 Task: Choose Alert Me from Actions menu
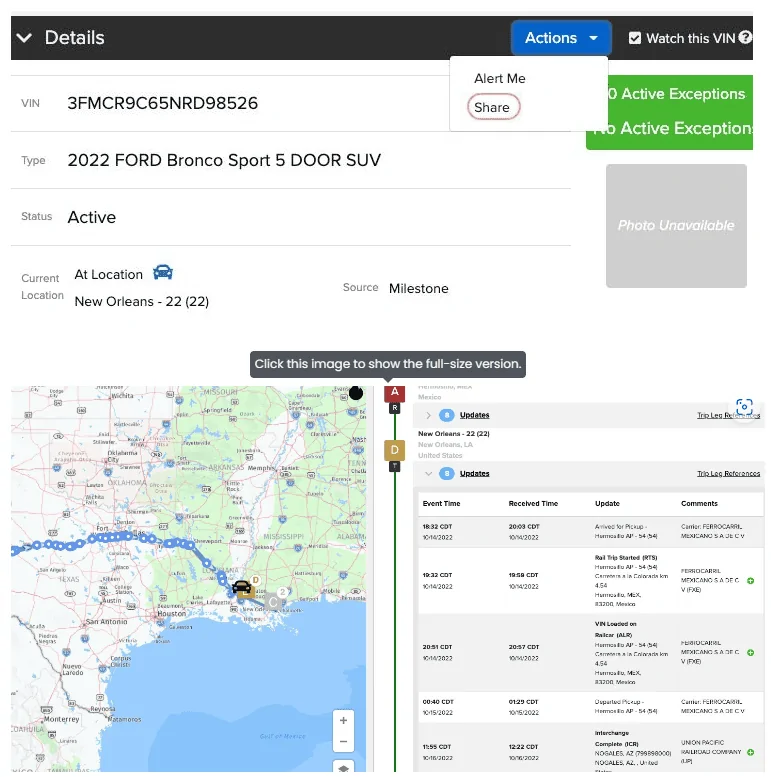[499, 78]
